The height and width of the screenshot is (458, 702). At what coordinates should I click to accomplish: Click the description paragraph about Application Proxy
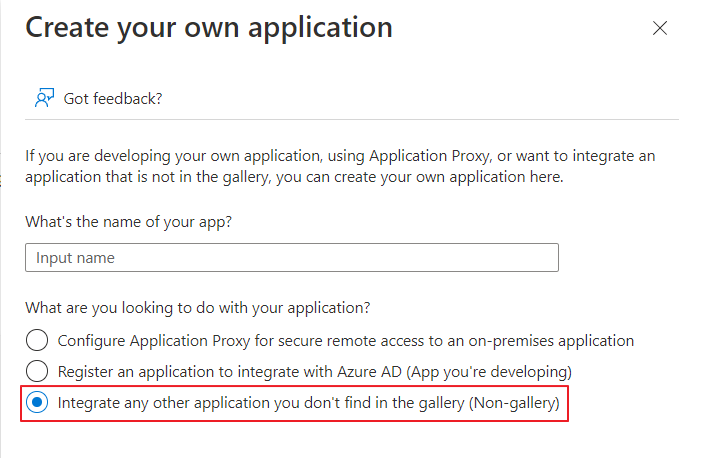pos(340,167)
